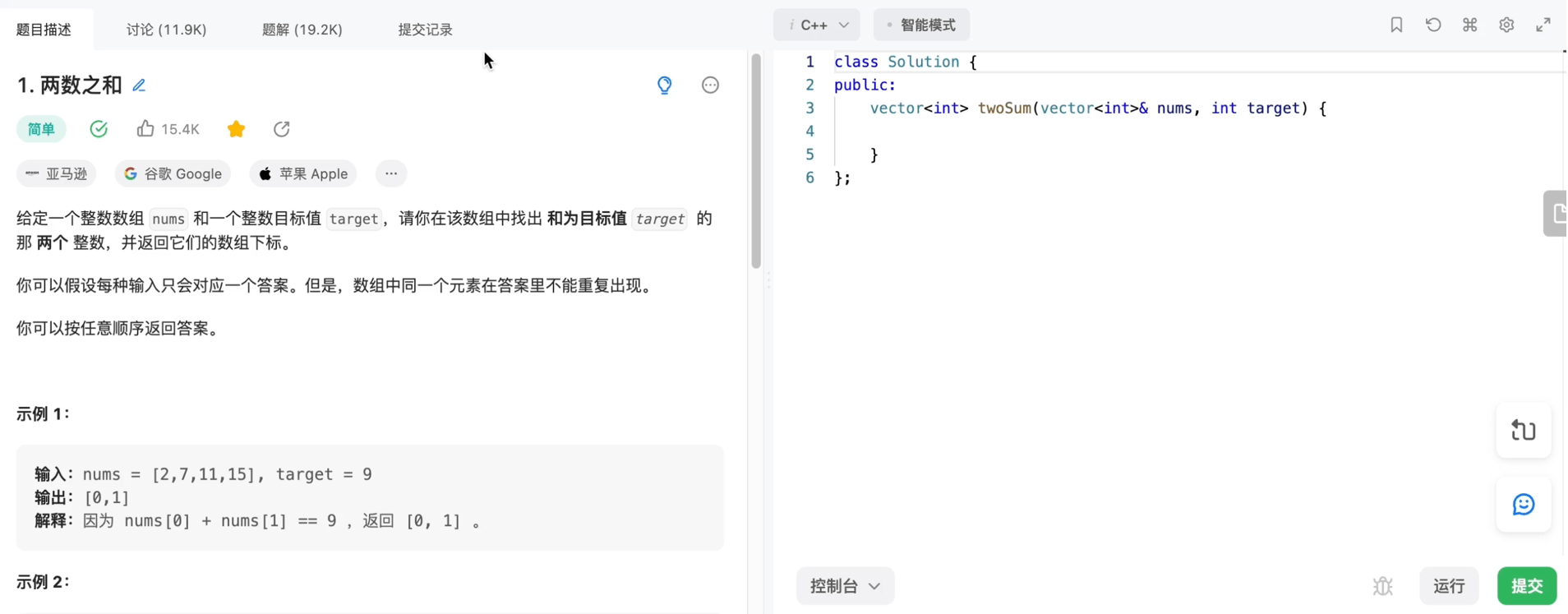Screen dimensions: 1568x614
Task: Click the 简单 difficulty tag
Action: tap(41, 129)
